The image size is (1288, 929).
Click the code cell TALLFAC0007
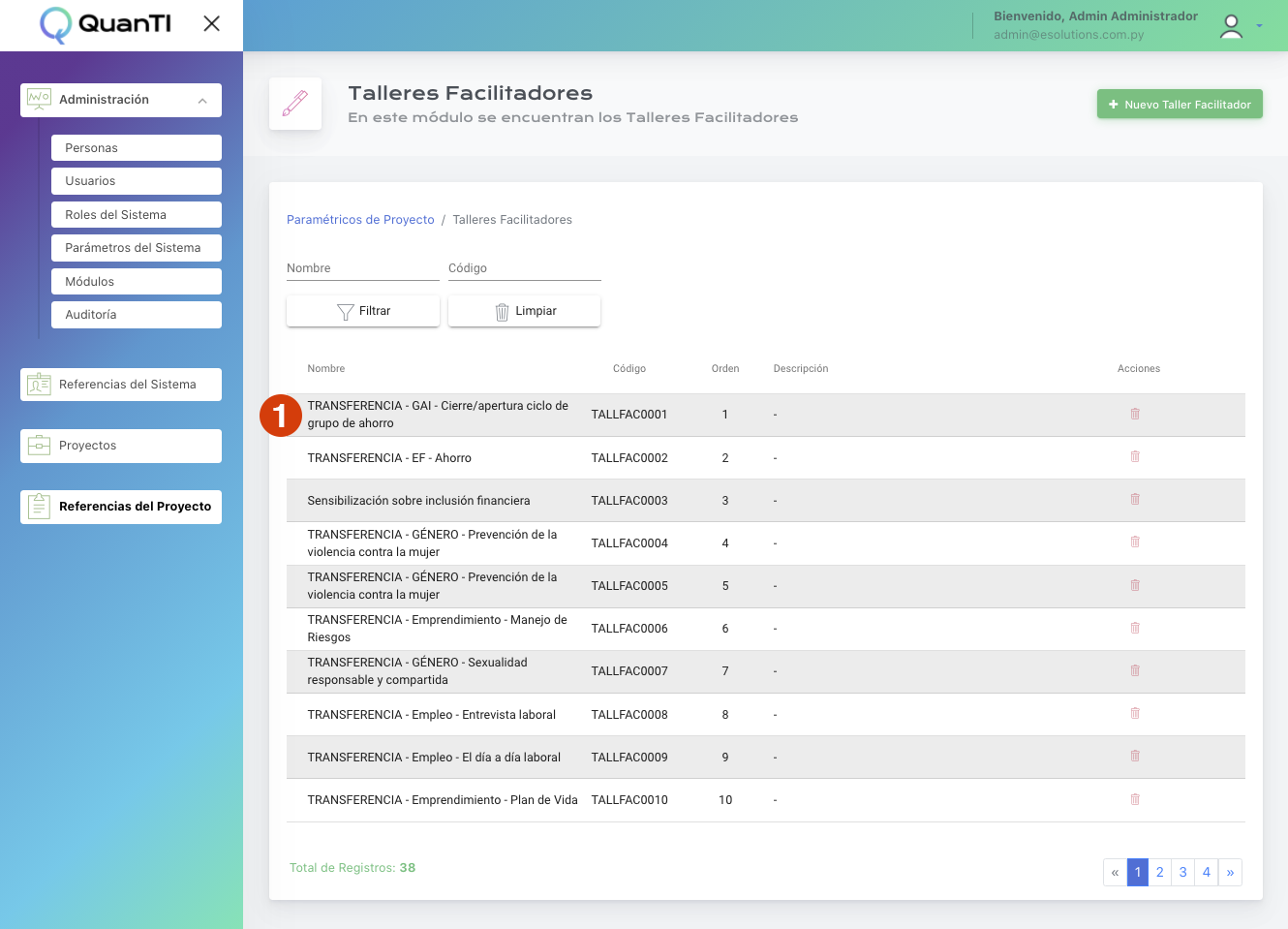pos(629,671)
